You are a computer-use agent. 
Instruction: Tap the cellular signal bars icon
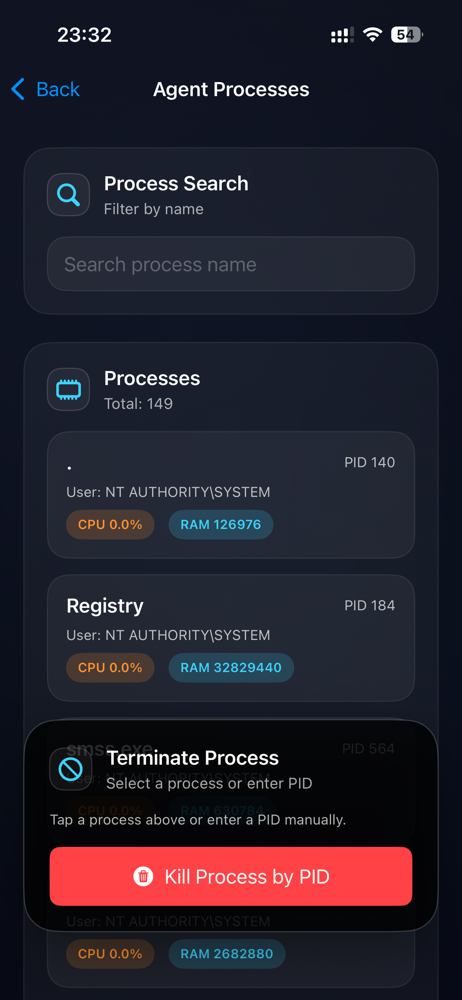tap(342, 35)
